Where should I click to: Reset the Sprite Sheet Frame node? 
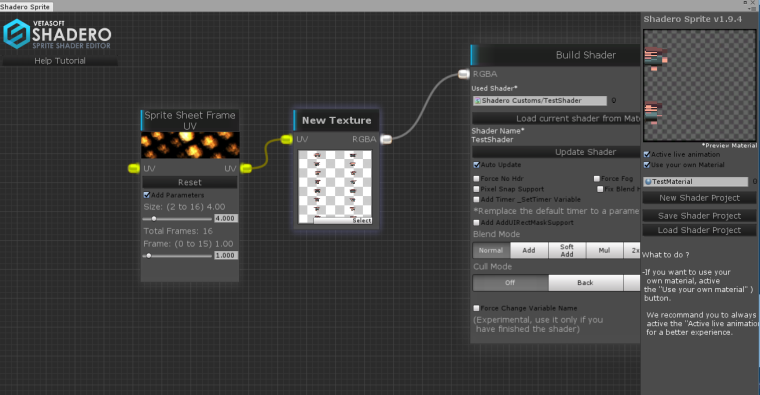[190, 182]
